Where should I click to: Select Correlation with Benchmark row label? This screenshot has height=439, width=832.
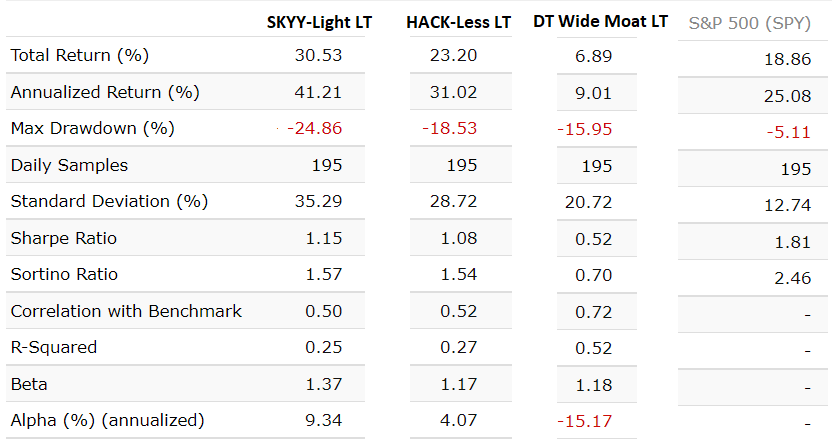[x=126, y=311]
